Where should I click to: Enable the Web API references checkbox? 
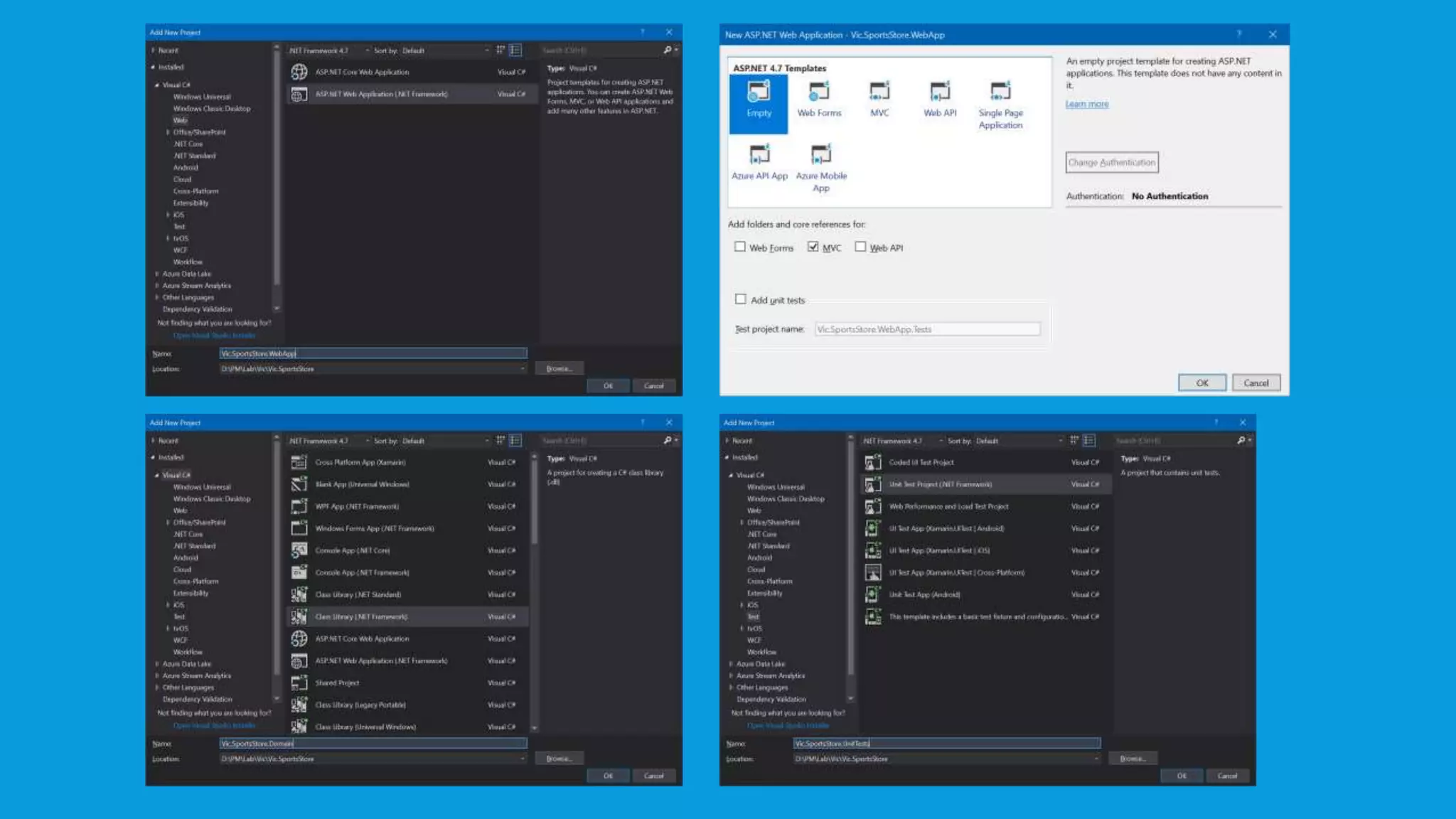coord(861,247)
